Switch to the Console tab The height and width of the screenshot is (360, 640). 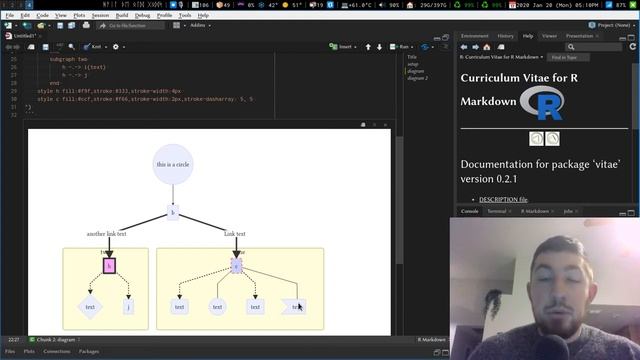(469, 211)
